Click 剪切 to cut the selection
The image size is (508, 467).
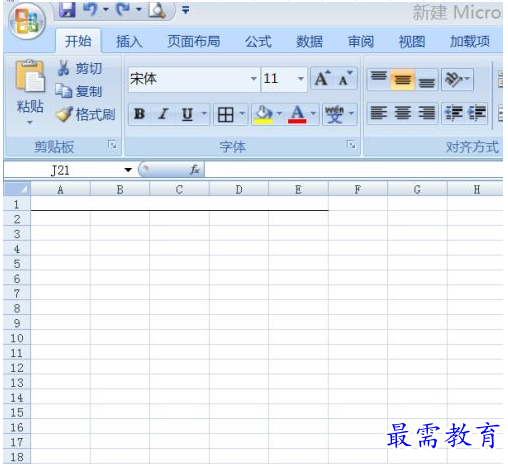(x=79, y=68)
